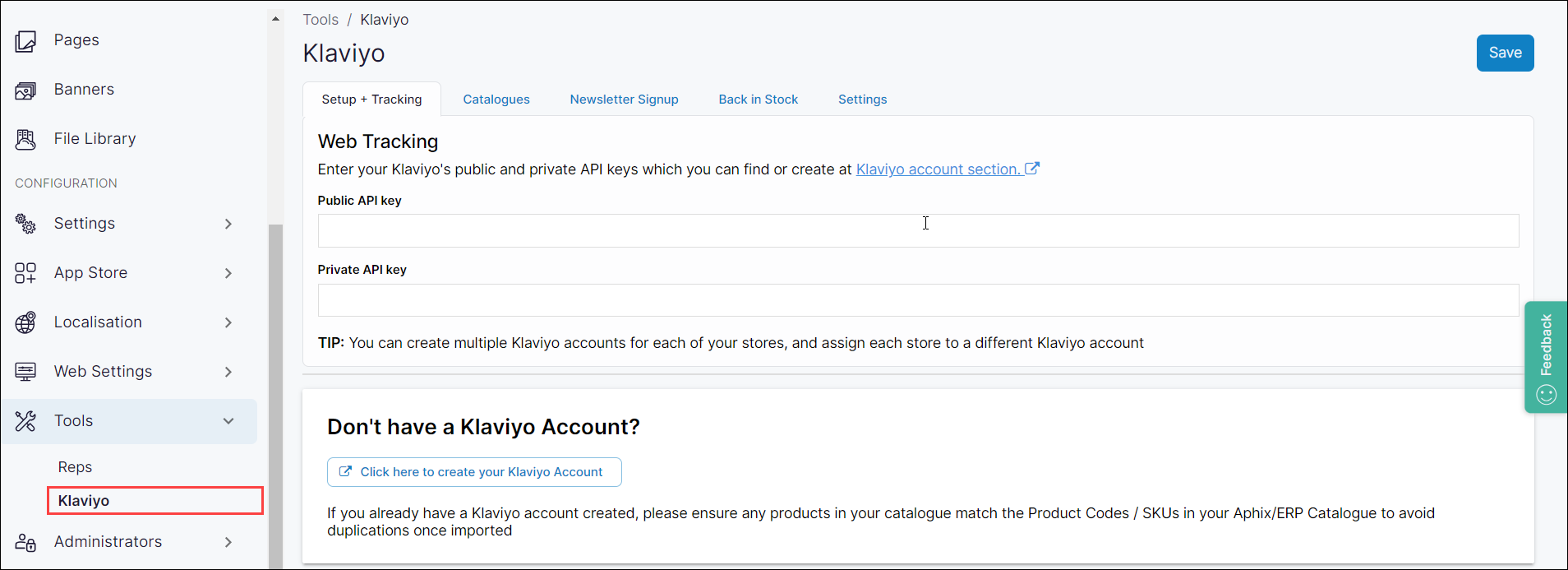
Task: Collapse the Tools menu chevron
Action: [x=228, y=421]
